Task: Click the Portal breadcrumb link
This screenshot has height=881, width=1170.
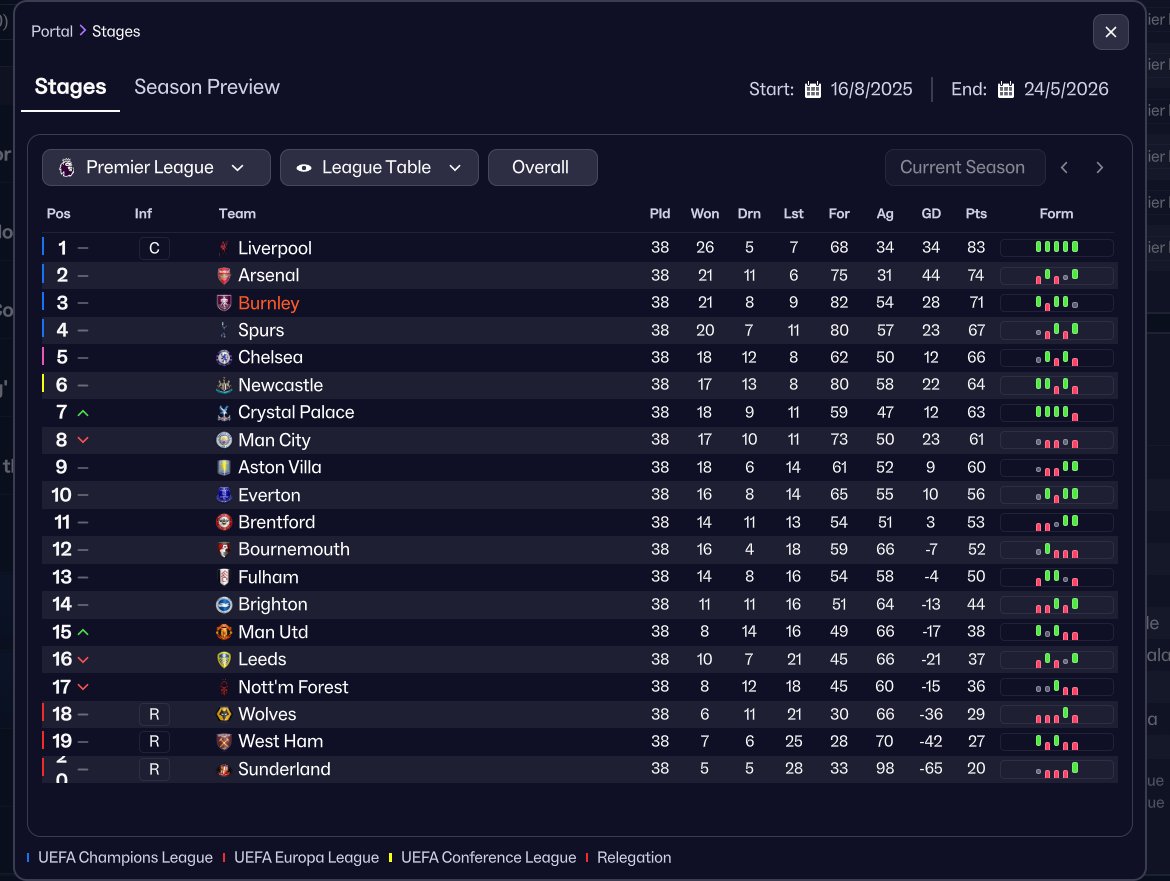Action: click(x=51, y=31)
